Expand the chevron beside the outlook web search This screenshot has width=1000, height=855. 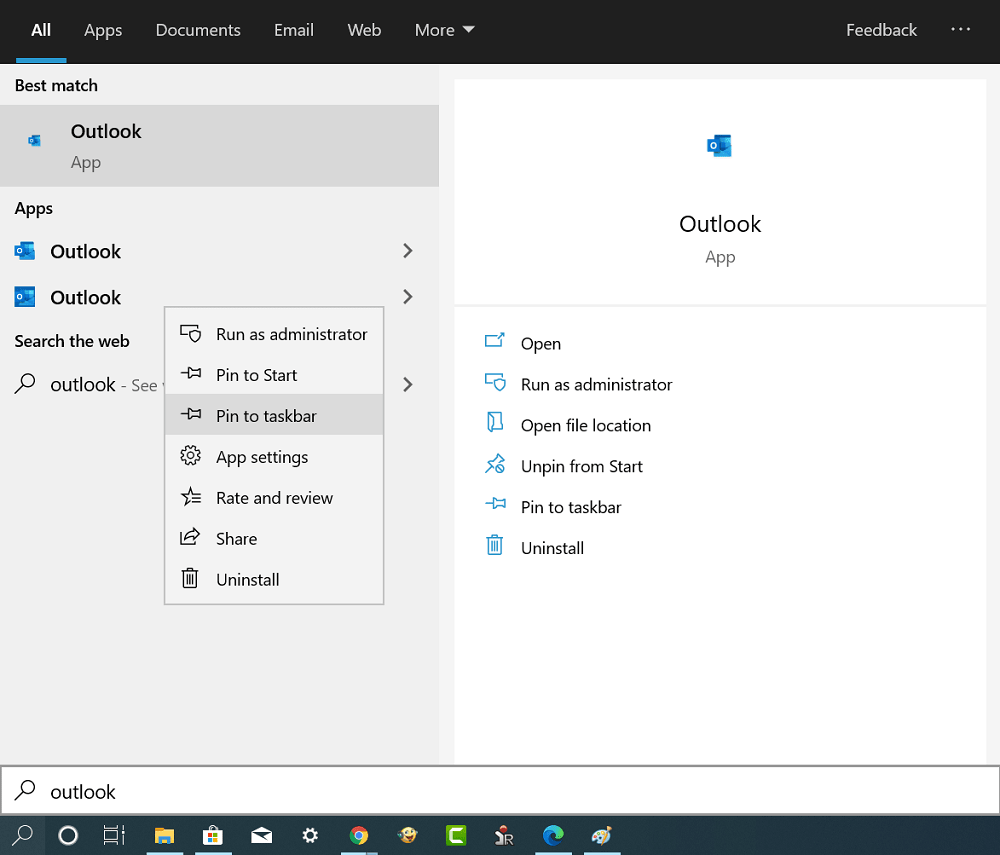(408, 384)
